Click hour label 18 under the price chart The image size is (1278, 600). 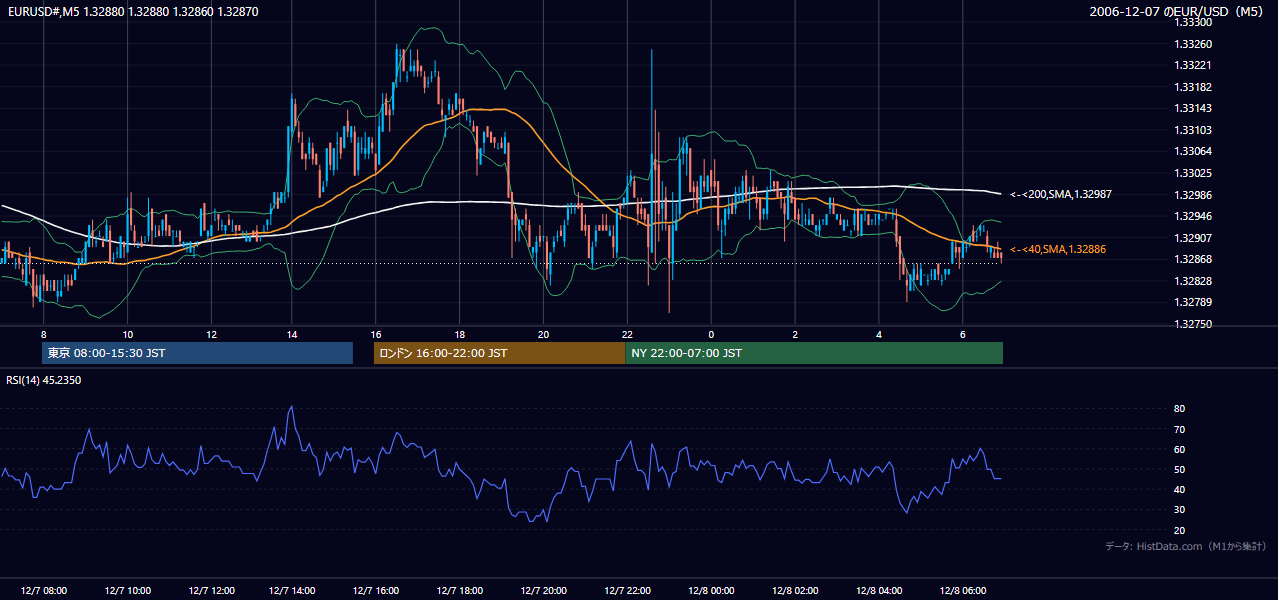(x=459, y=334)
